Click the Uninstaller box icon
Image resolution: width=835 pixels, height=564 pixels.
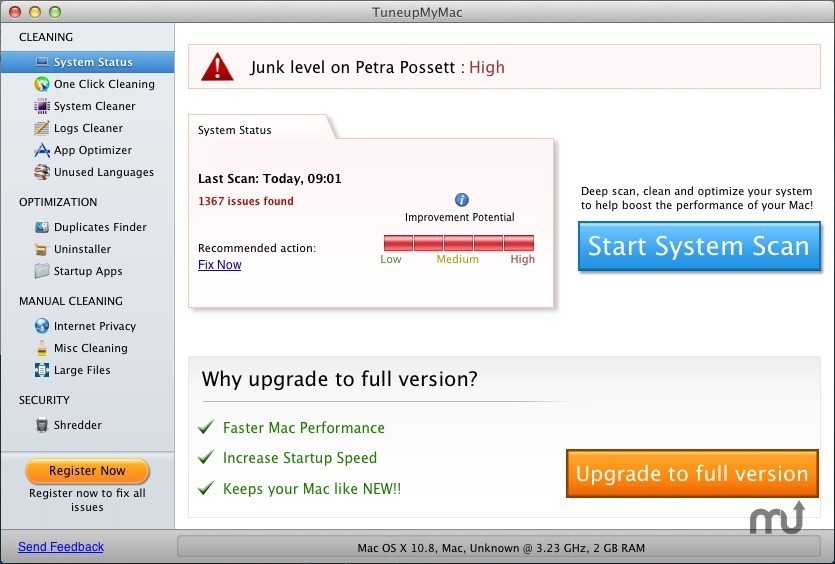tap(42, 249)
